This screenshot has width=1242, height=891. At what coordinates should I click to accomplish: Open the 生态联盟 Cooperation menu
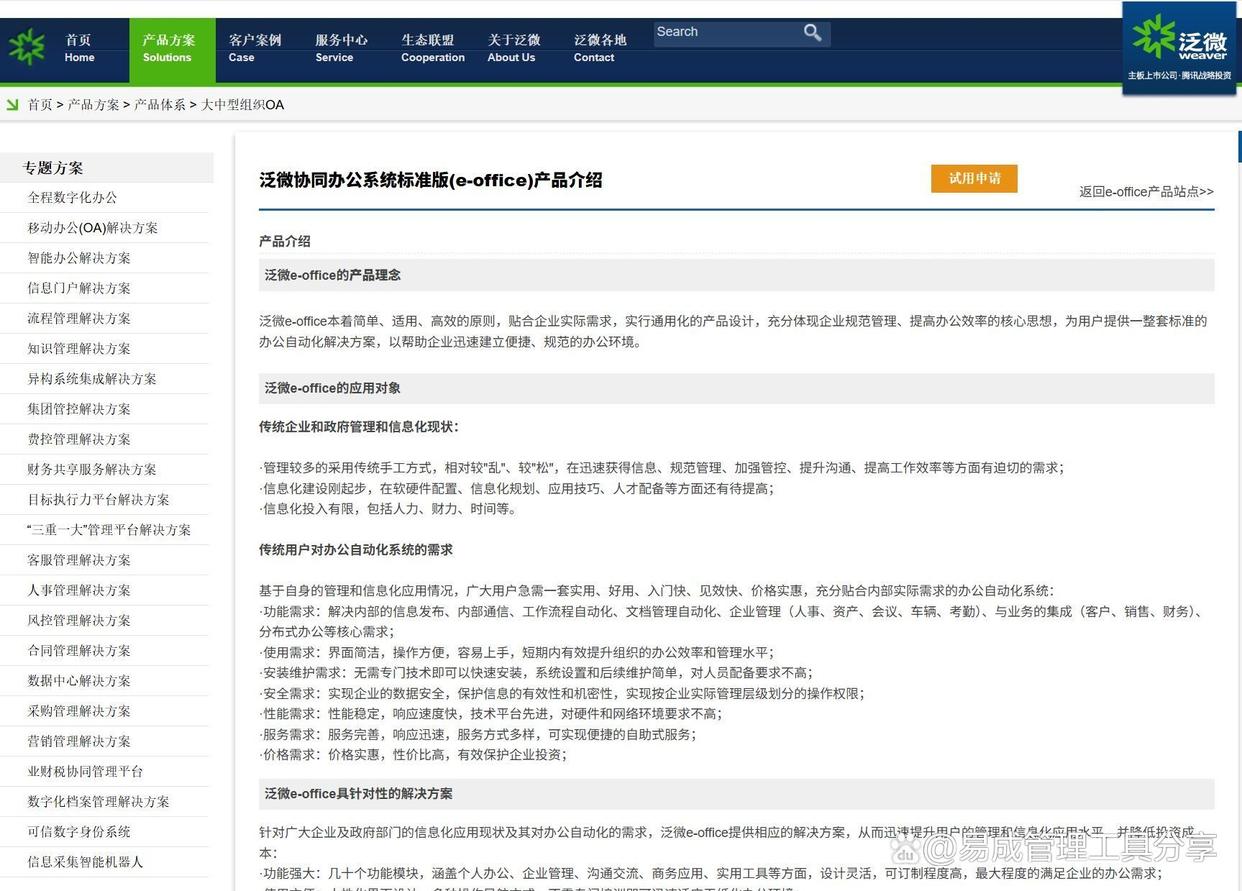tap(432, 48)
